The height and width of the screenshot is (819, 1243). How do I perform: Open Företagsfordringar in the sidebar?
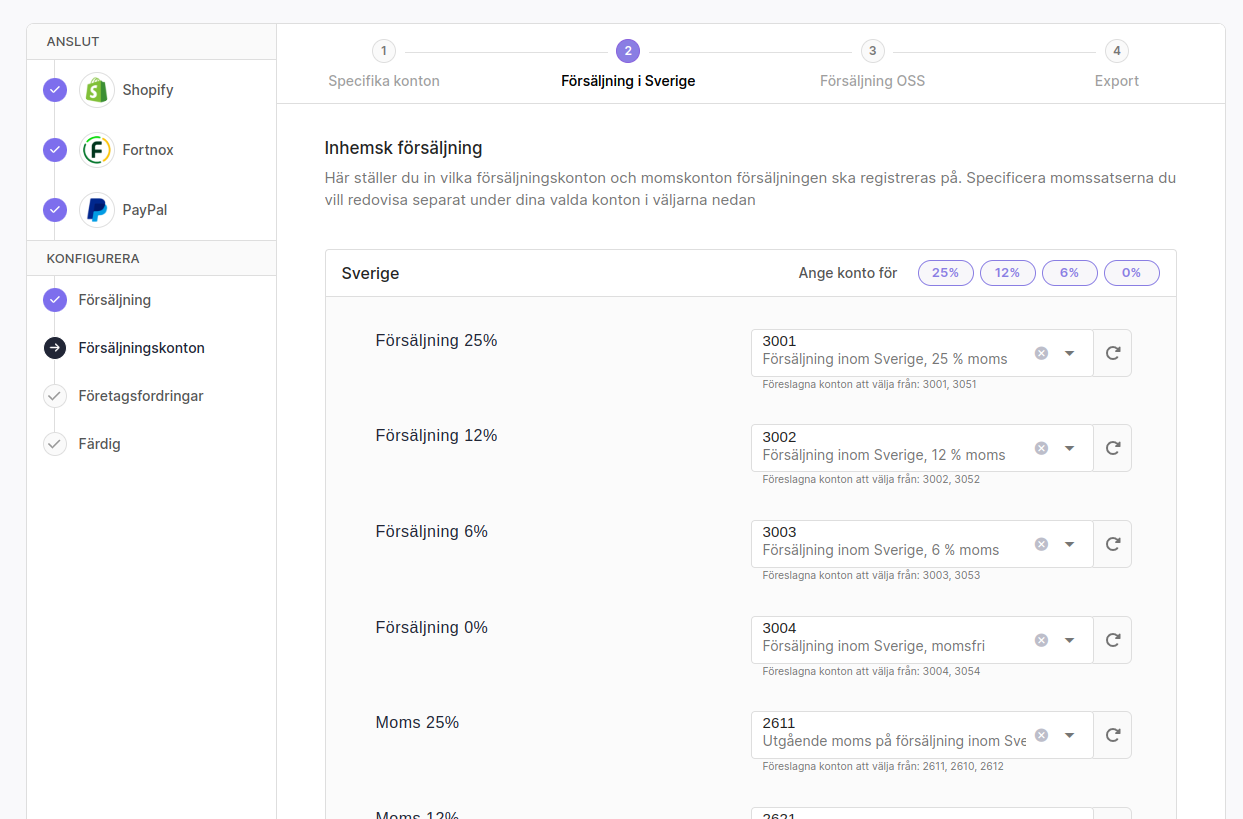coord(141,396)
